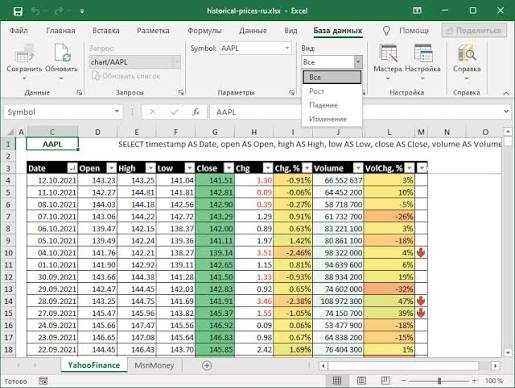515x388 pixels.
Task: Click the formula bar containing AAPL
Action: pos(355,112)
